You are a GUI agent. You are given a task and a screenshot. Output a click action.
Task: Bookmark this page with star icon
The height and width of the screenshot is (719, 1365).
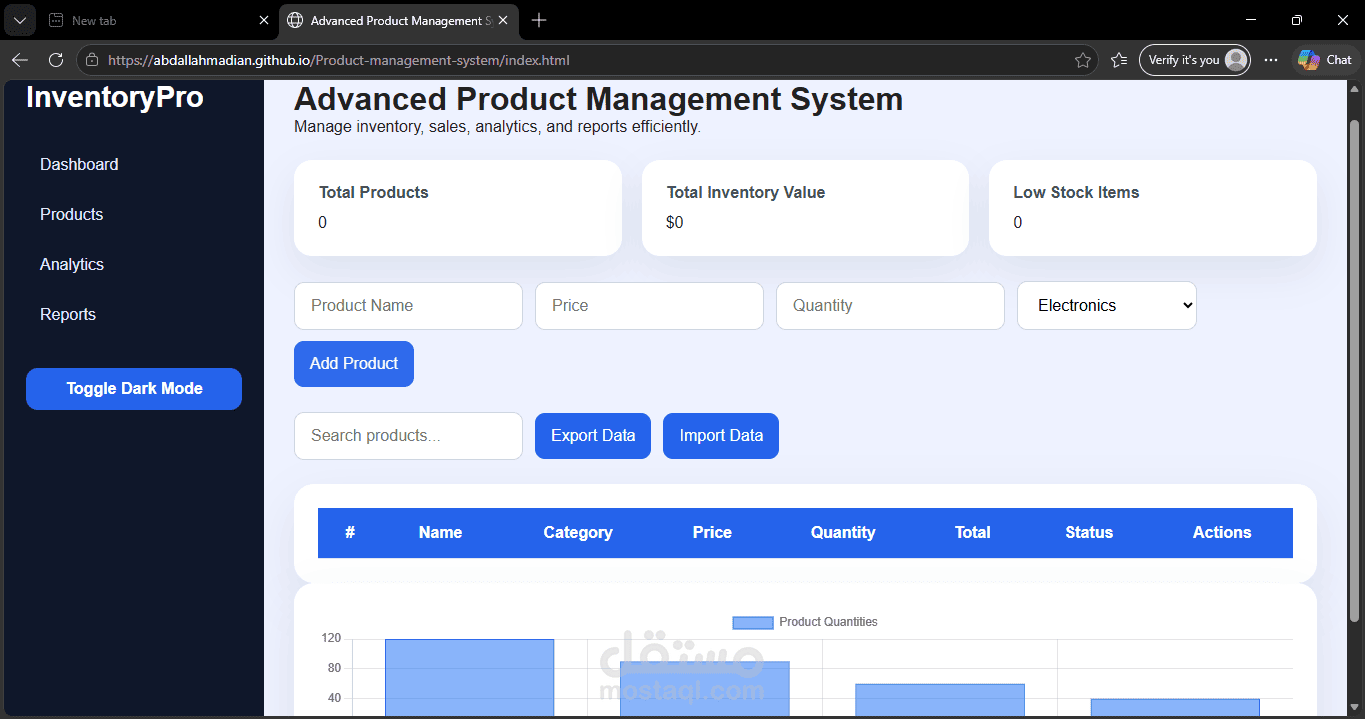tap(1082, 60)
